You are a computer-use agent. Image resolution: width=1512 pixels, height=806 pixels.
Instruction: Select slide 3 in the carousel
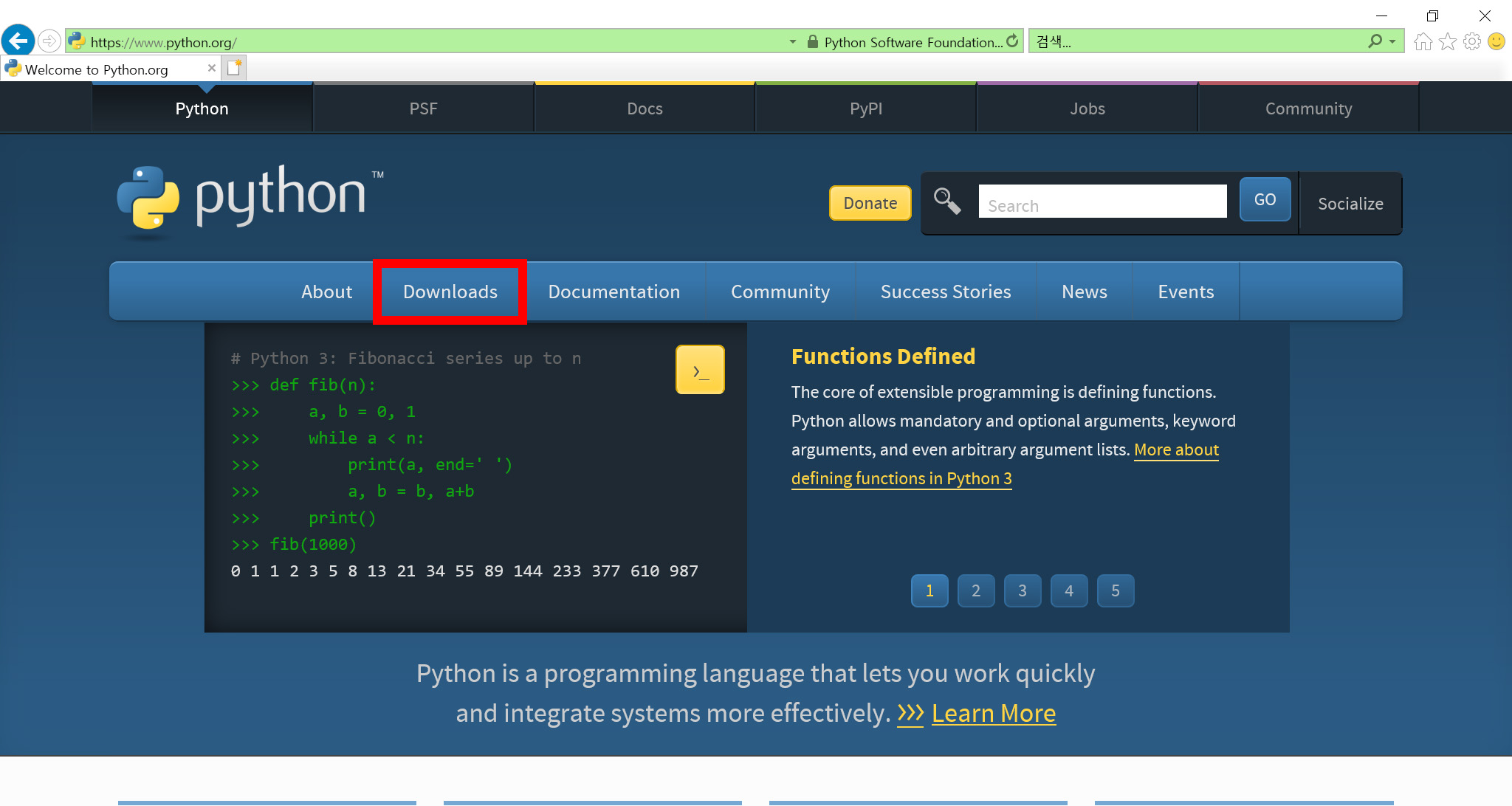(x=1023, y=590)
